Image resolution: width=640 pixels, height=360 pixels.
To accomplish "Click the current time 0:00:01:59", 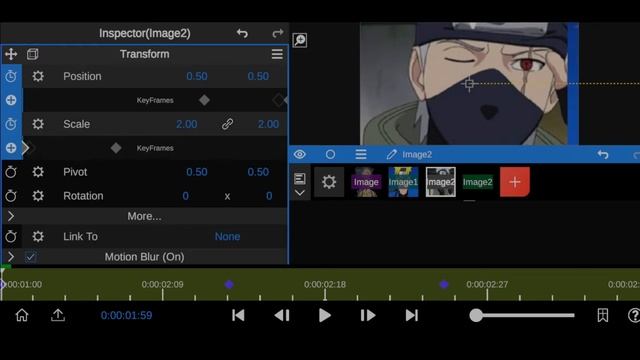I will tap(127, 316).
